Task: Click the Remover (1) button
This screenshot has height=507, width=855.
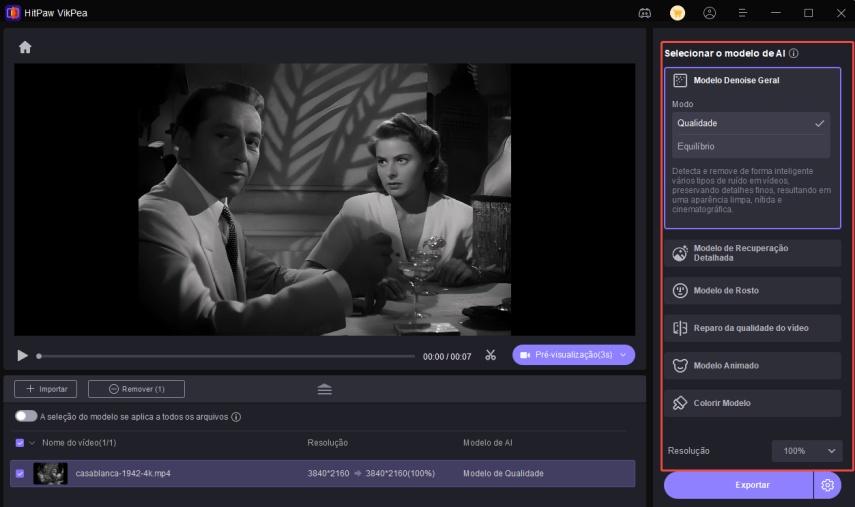Action: (x=136, y=389)
